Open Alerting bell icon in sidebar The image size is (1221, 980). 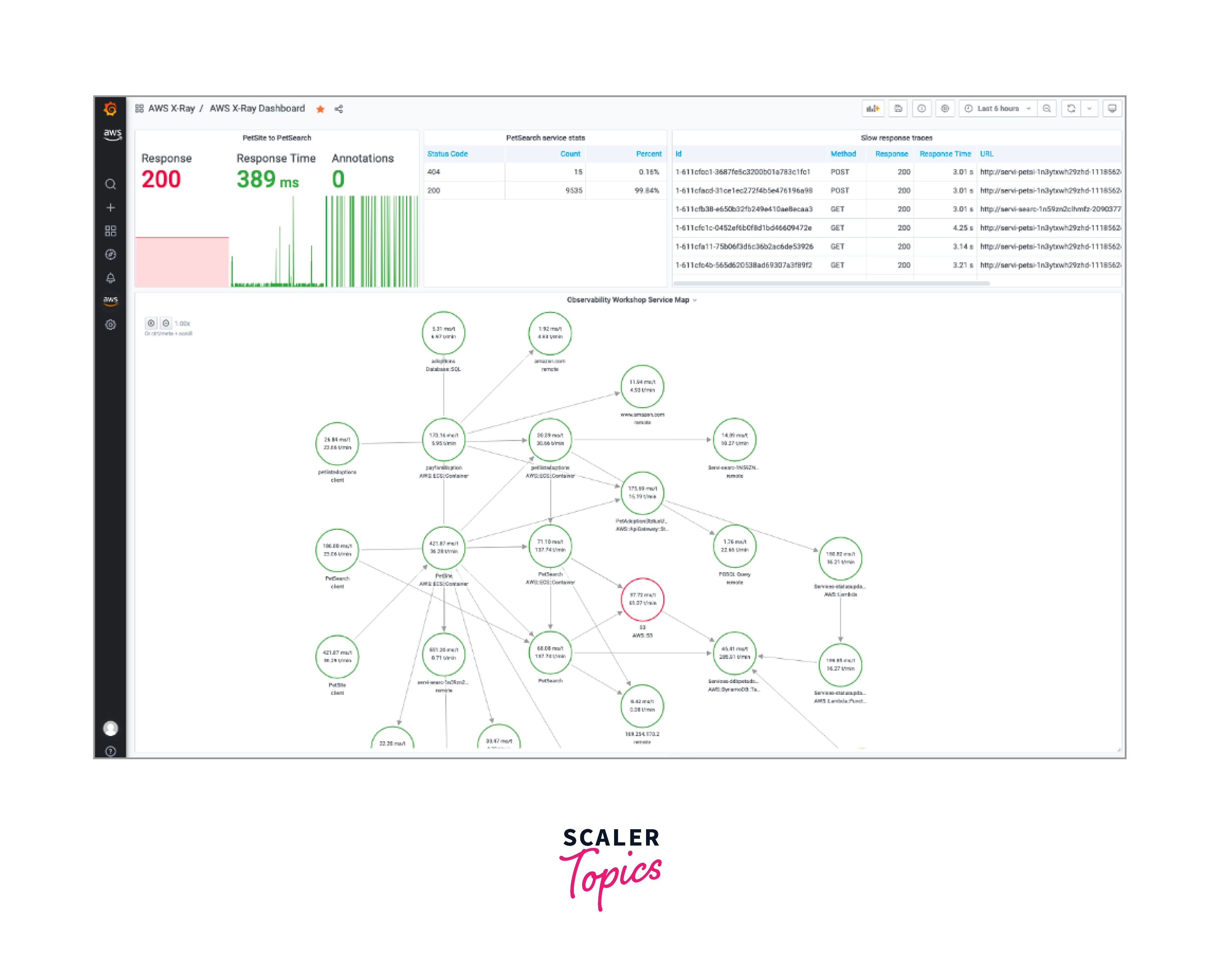tap(111, 278)
